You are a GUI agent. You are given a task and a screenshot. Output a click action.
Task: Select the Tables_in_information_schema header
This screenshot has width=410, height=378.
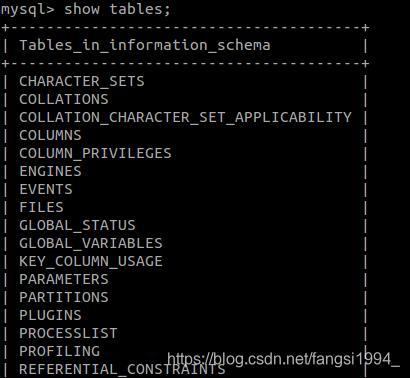pyautogui.click(x=145, y=45)
